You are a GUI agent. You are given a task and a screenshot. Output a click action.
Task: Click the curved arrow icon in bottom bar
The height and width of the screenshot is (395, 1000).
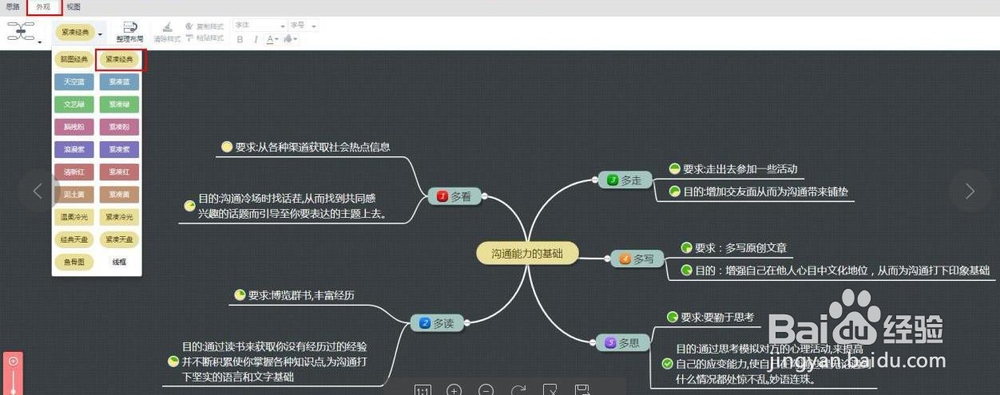518,390
